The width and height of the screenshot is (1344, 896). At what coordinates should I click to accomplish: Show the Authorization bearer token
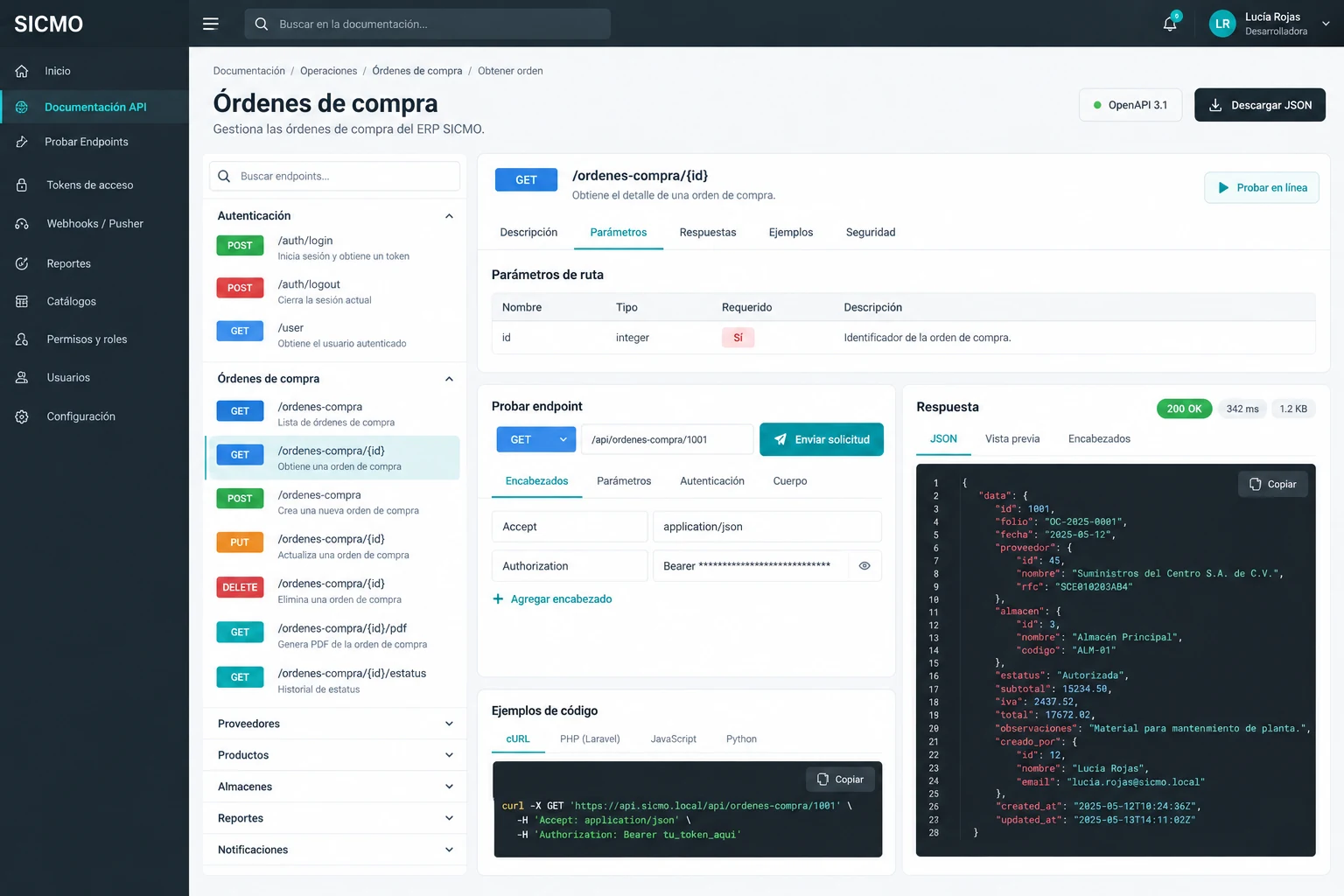864,566
